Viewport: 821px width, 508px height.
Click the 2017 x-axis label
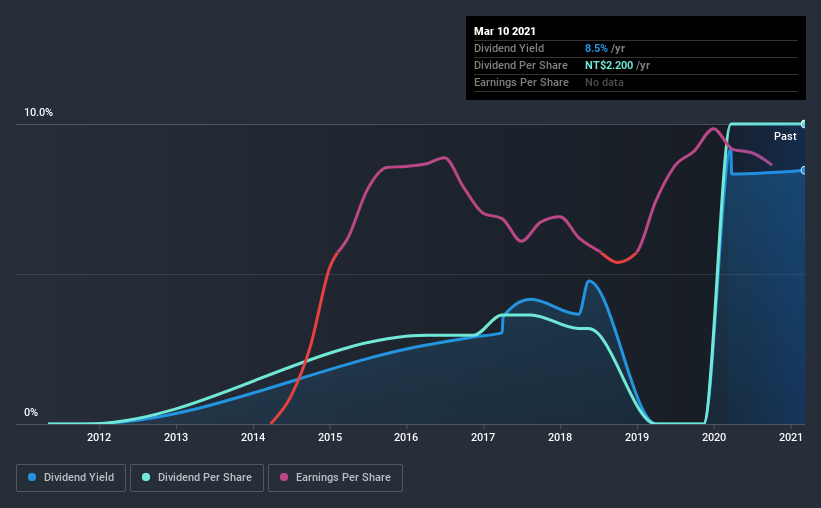483,437
